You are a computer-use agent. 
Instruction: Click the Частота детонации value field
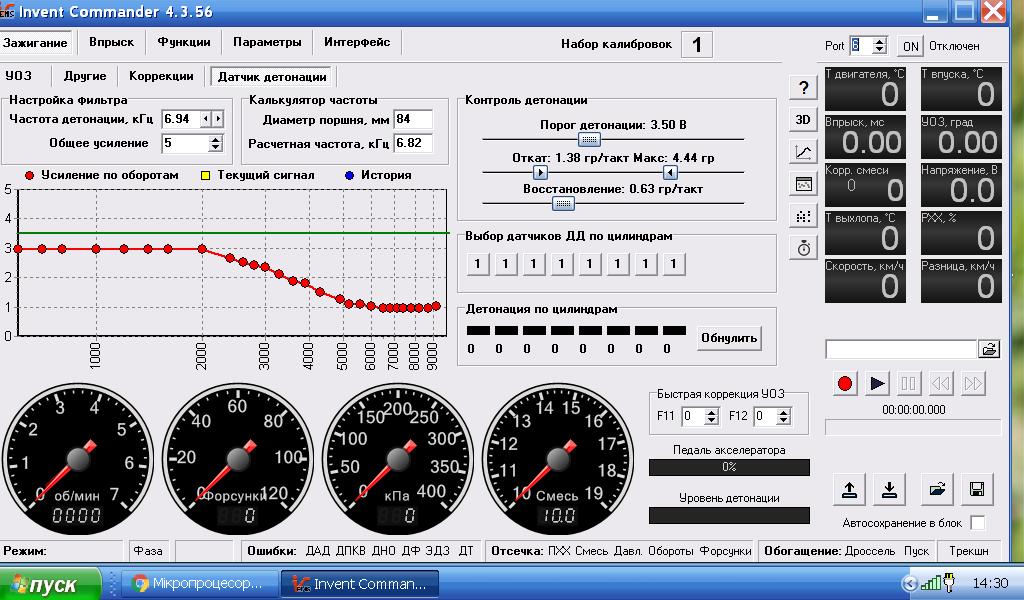tap(181, 119)
